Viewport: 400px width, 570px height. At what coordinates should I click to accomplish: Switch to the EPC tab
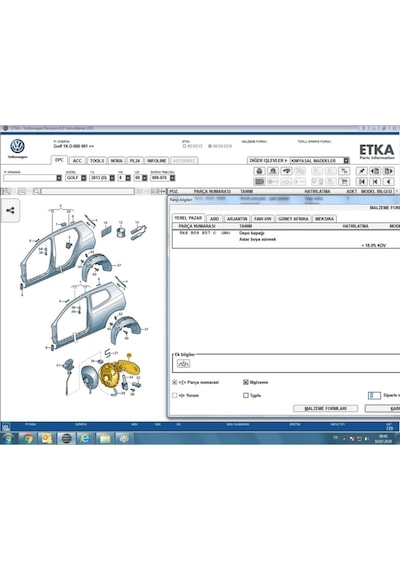click(59, 160)
